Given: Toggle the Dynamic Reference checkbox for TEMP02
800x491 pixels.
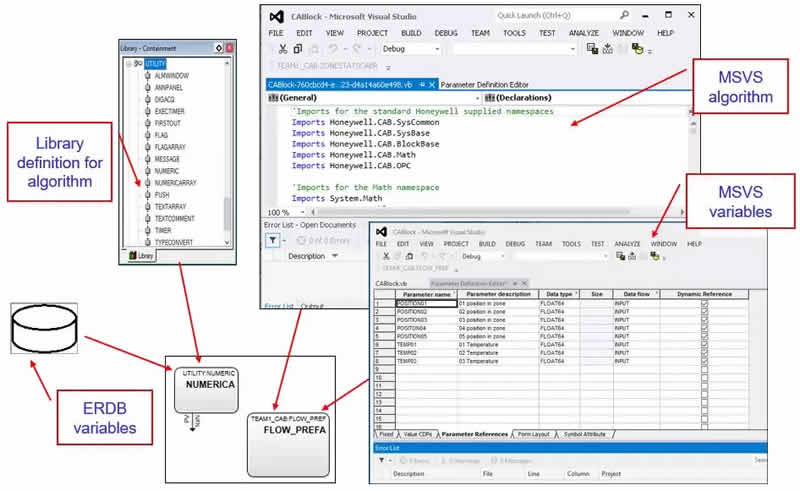Looking at the screenshot, I should click(x=705, y=353).
